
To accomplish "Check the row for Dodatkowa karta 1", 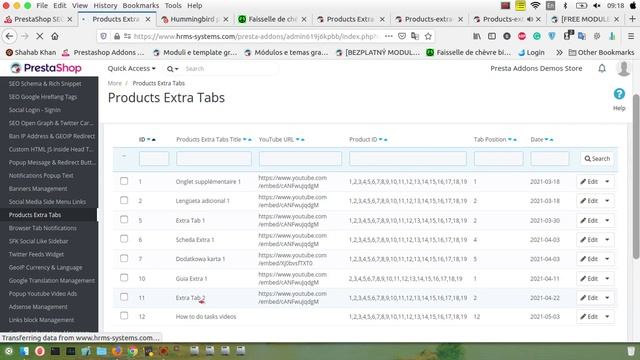I will tap(124, 258).
